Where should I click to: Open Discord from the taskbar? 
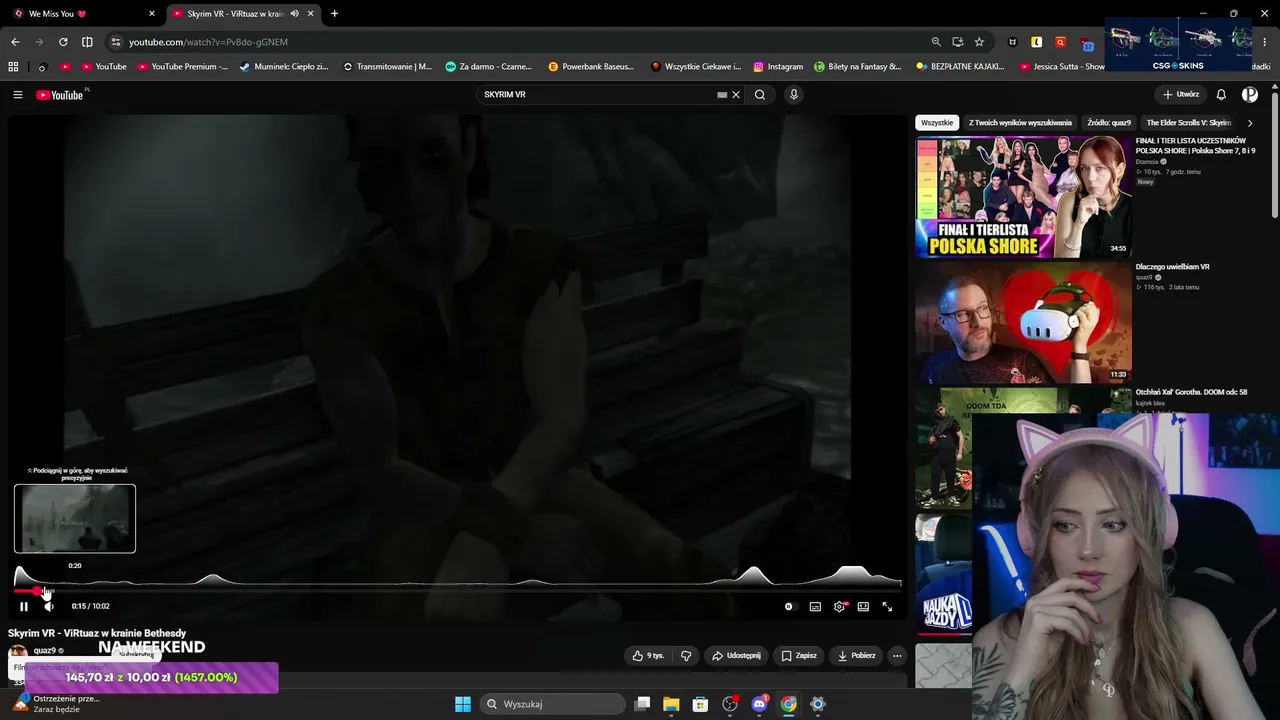[759, 704]
